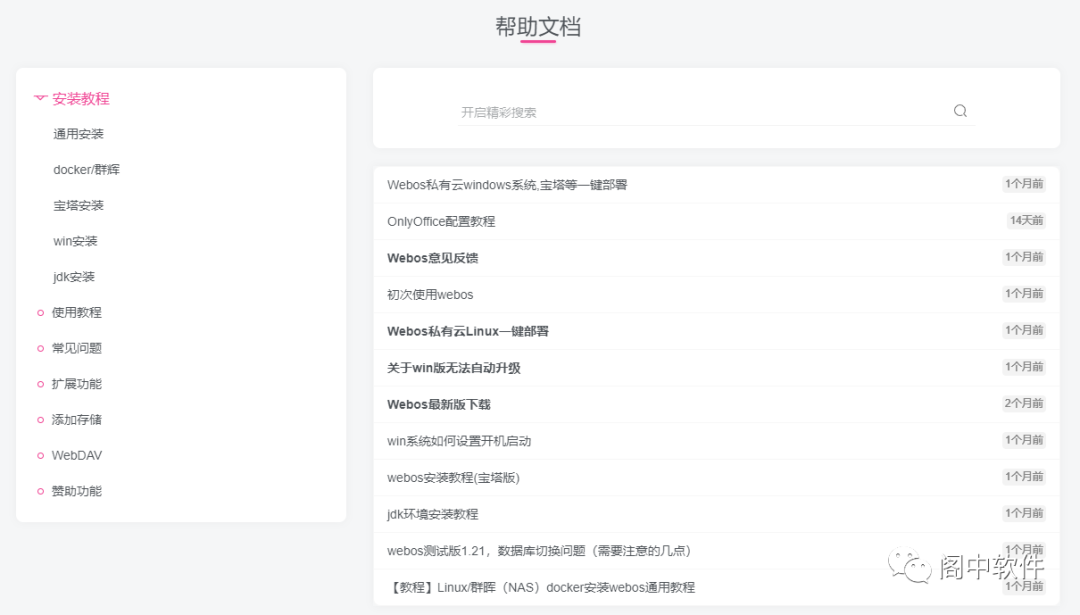Expand the 添加存储 category circle
This screenshot has width=1080, height=615.
click(40, 420)
